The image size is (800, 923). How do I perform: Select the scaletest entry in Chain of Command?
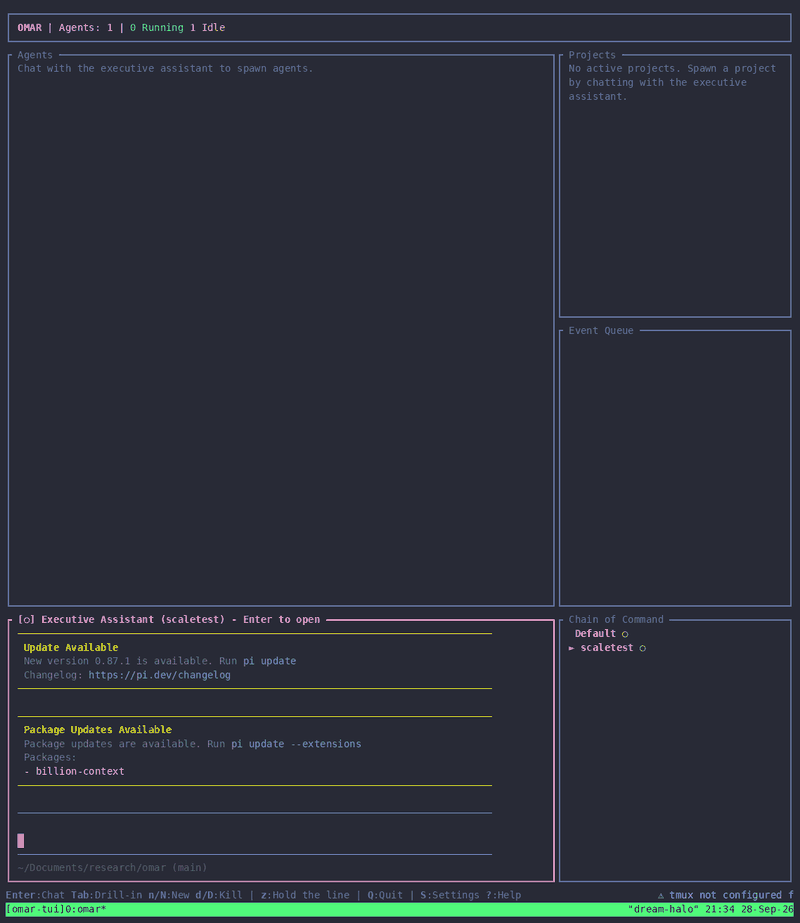point(607,648)
